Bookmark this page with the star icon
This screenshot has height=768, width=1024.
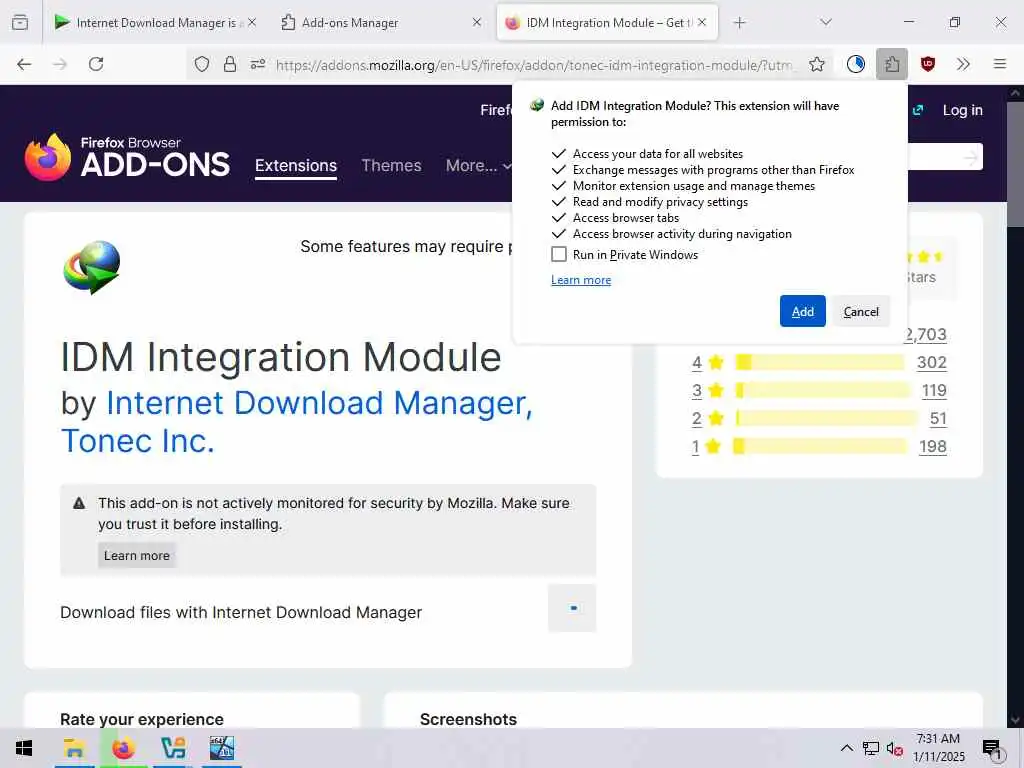pyautogui.click(x=816, y=64)
